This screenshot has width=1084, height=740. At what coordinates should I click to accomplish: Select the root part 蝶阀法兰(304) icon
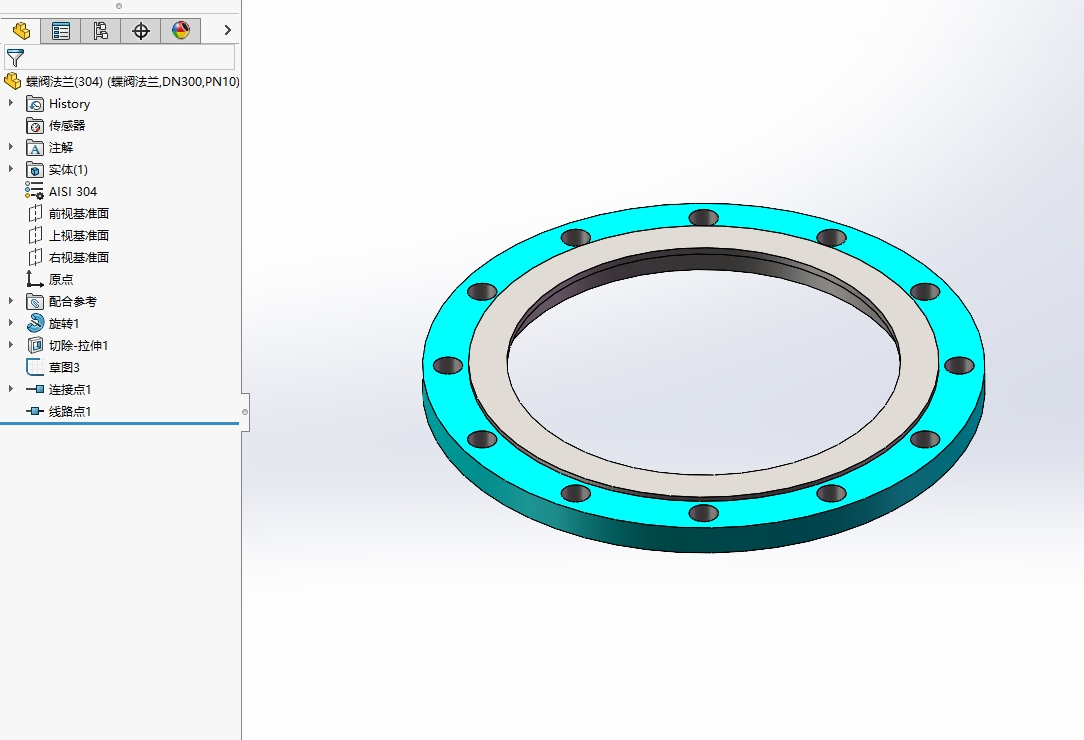[12, 82]
